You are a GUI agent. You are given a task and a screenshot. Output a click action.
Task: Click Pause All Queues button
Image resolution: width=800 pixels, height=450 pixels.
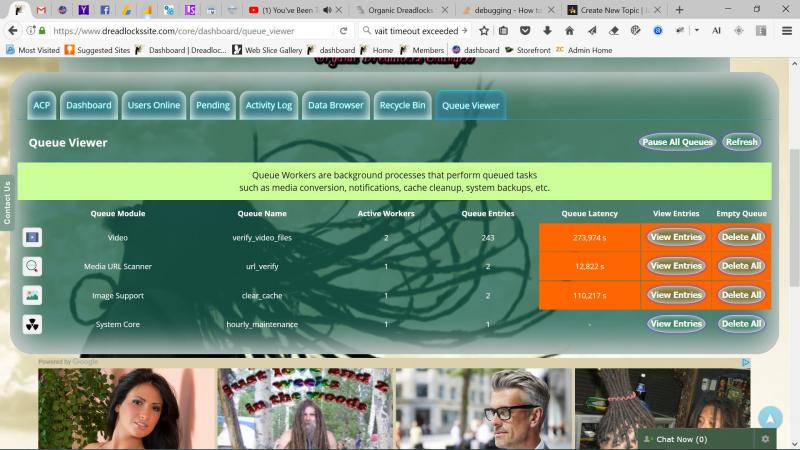click(x=677, y=142)
